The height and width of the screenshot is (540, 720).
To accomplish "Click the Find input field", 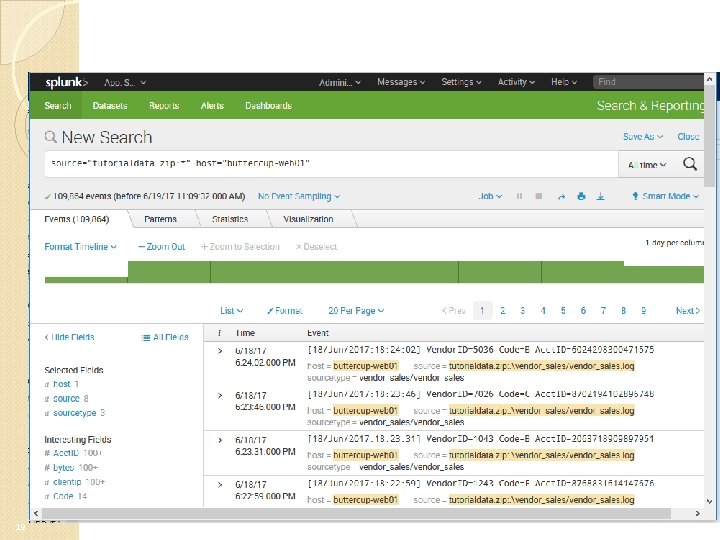I will pyautogui.click(x=648, y=82).
